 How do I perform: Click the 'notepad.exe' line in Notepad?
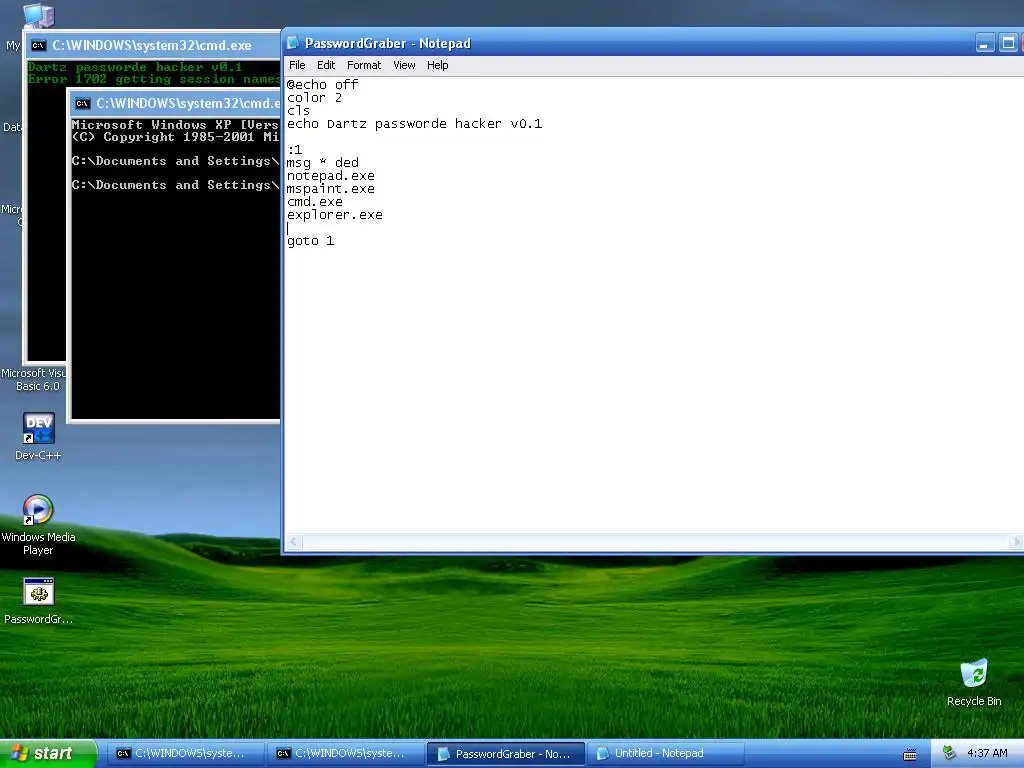coord(330,176)
